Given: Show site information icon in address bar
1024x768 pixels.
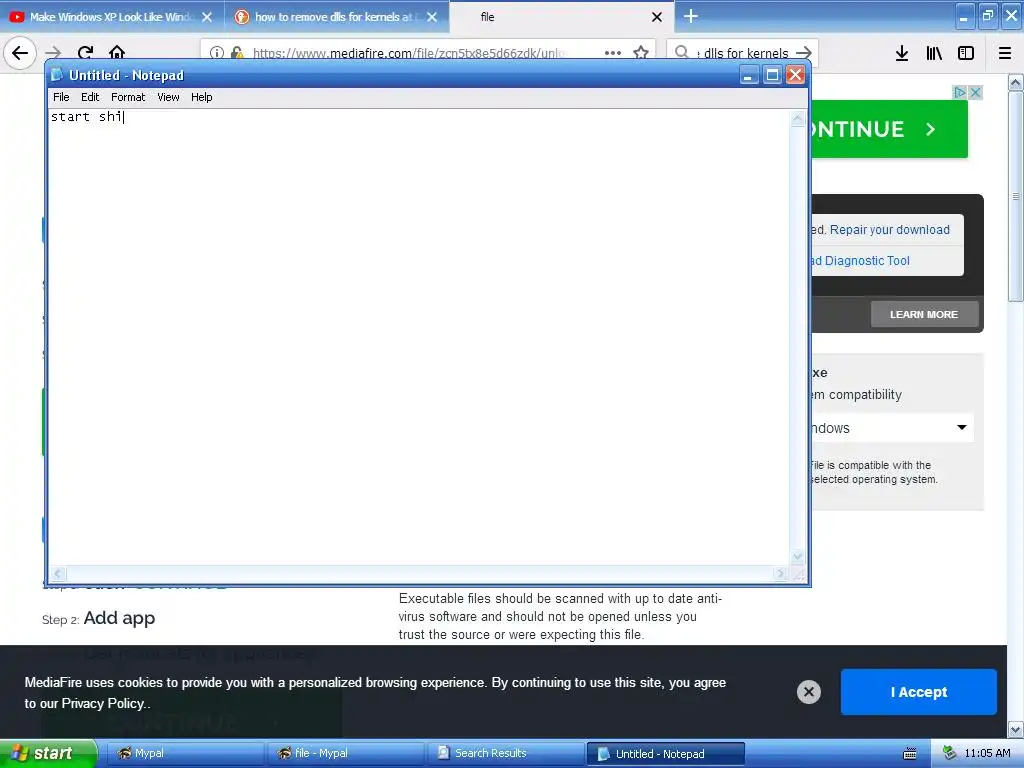Looking at the screenshot, I should tap(217, 53).
